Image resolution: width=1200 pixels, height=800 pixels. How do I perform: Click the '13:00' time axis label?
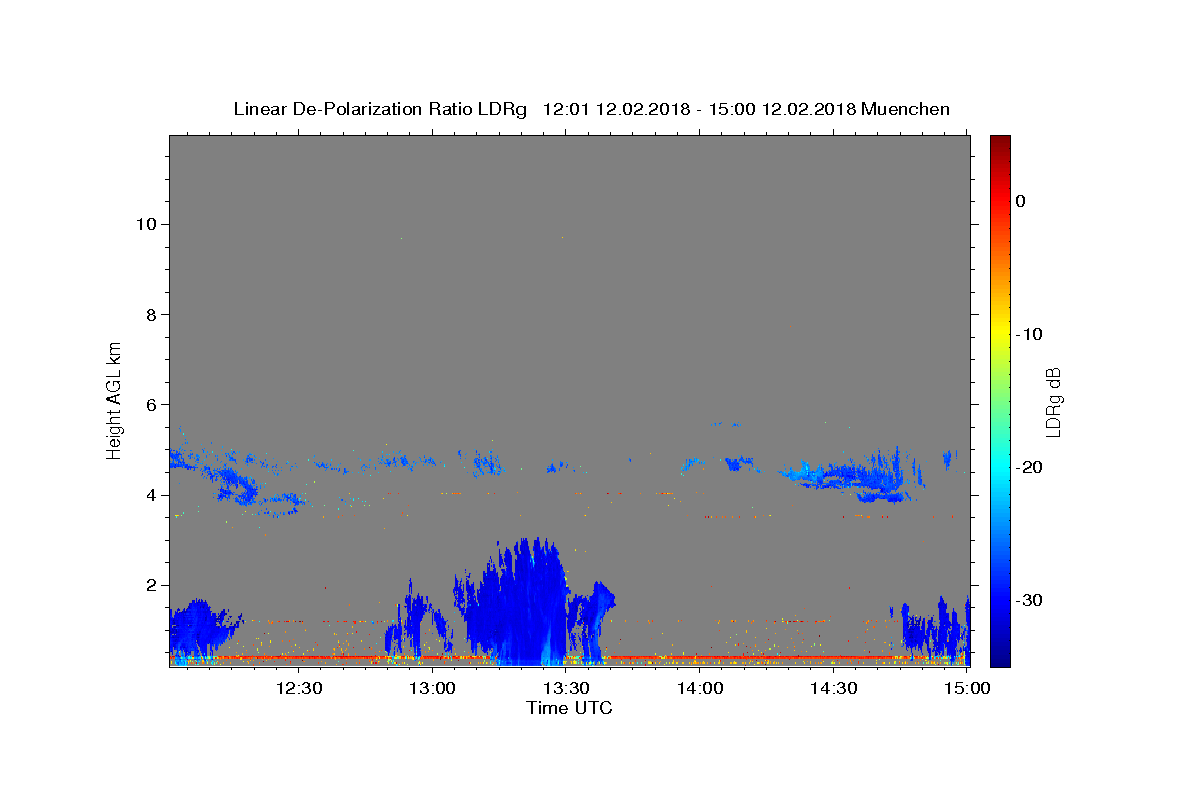point(432,688)
